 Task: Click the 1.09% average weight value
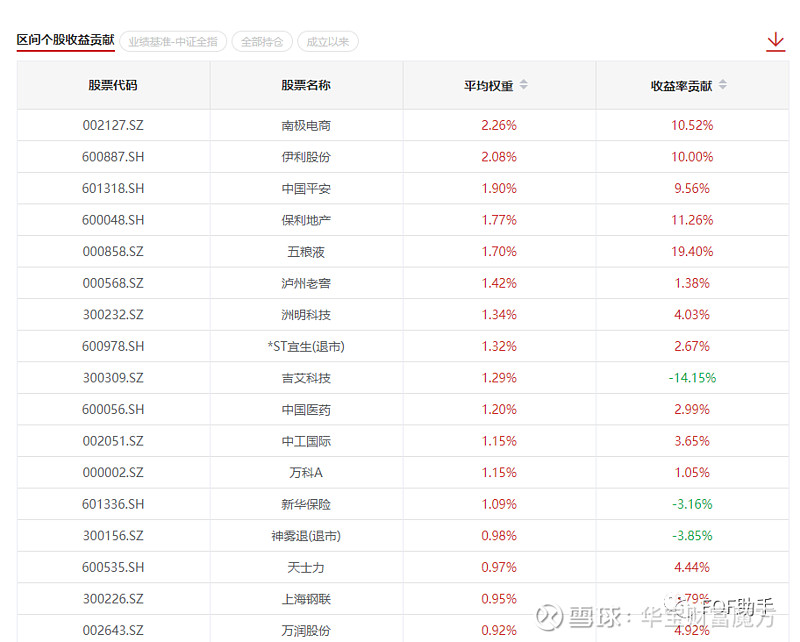coord(499,505)
